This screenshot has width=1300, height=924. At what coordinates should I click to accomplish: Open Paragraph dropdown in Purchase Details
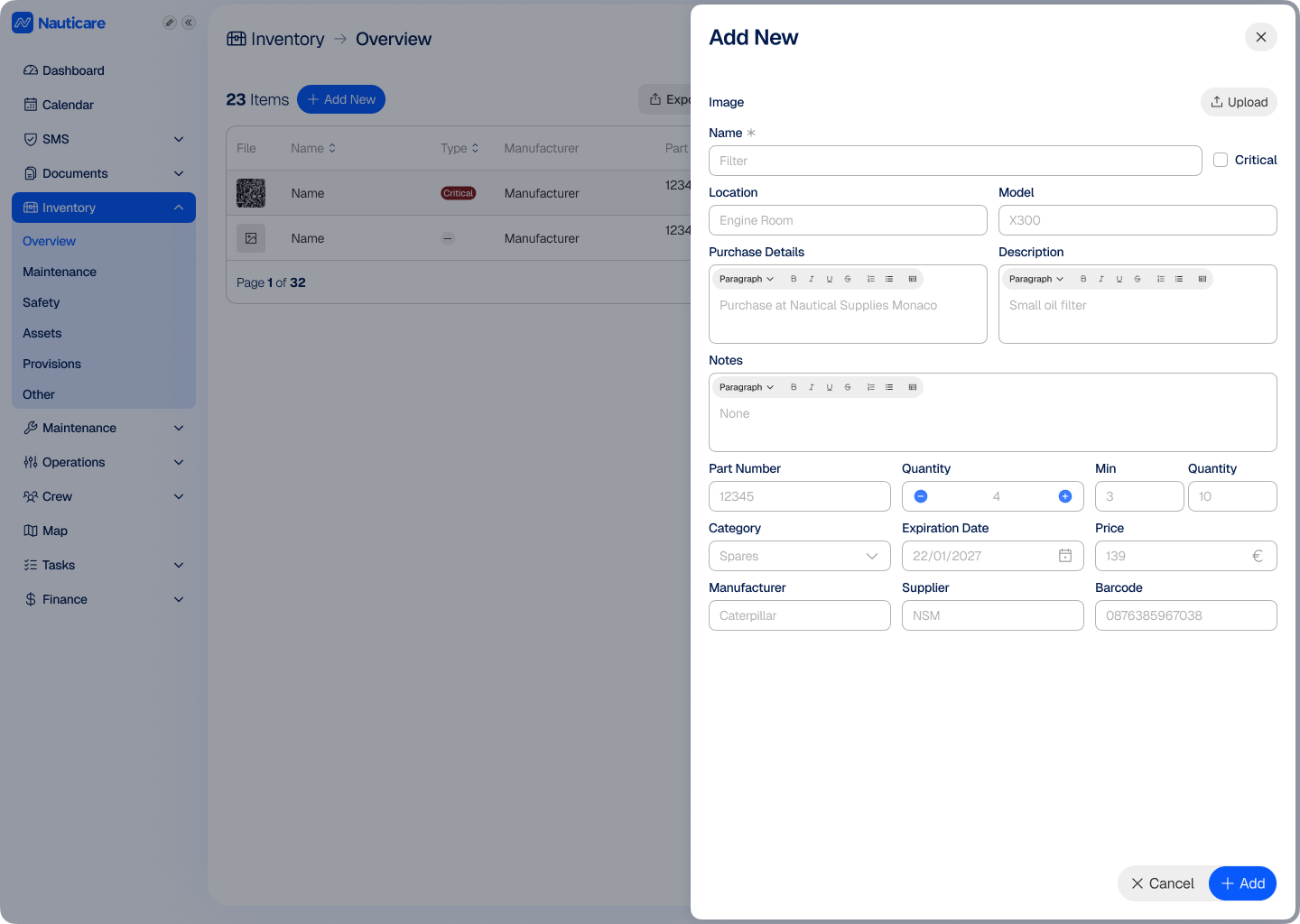click(747, 279)
